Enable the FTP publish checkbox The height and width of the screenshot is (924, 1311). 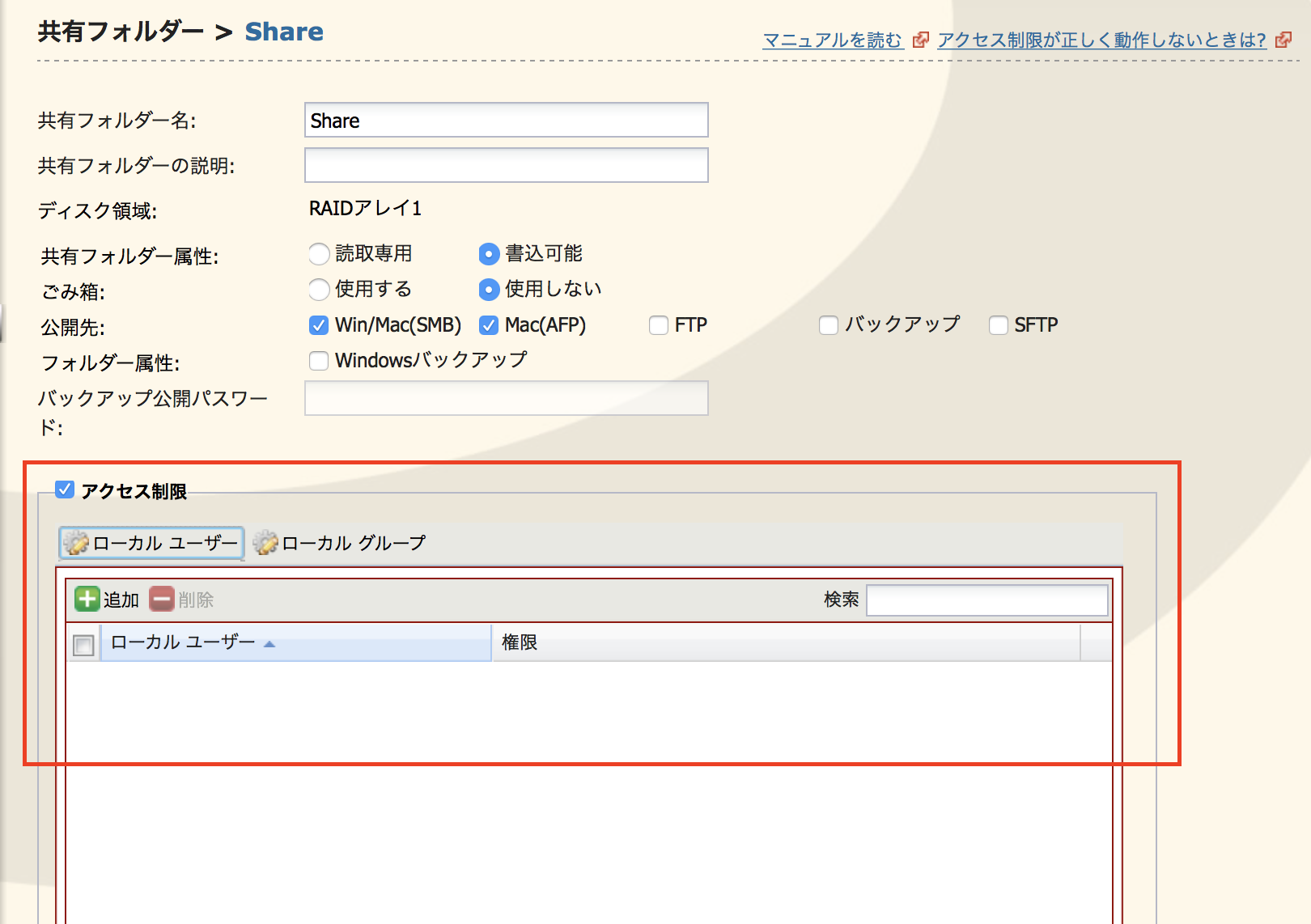(x=659, y=325)
